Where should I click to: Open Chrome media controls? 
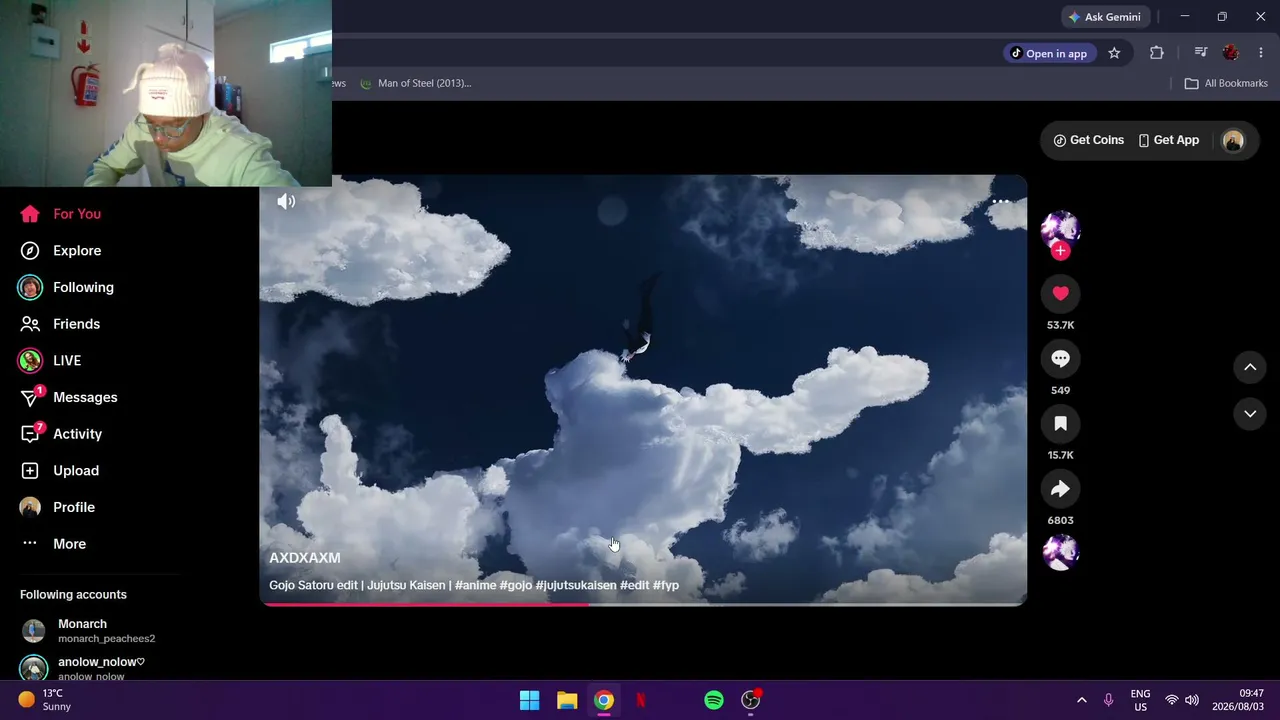tap(1201, 53)
